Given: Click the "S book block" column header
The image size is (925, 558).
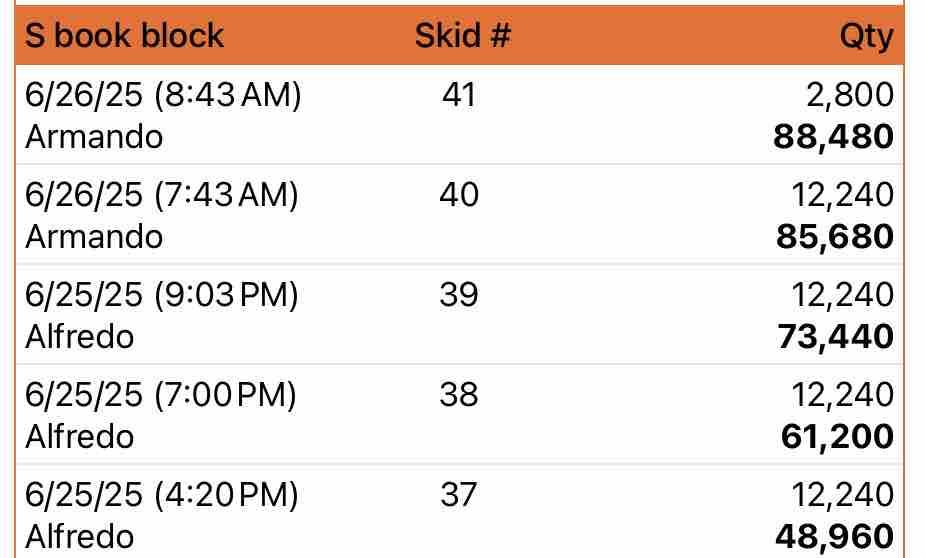Looking at the screenshot, I should tap(124, 36).
